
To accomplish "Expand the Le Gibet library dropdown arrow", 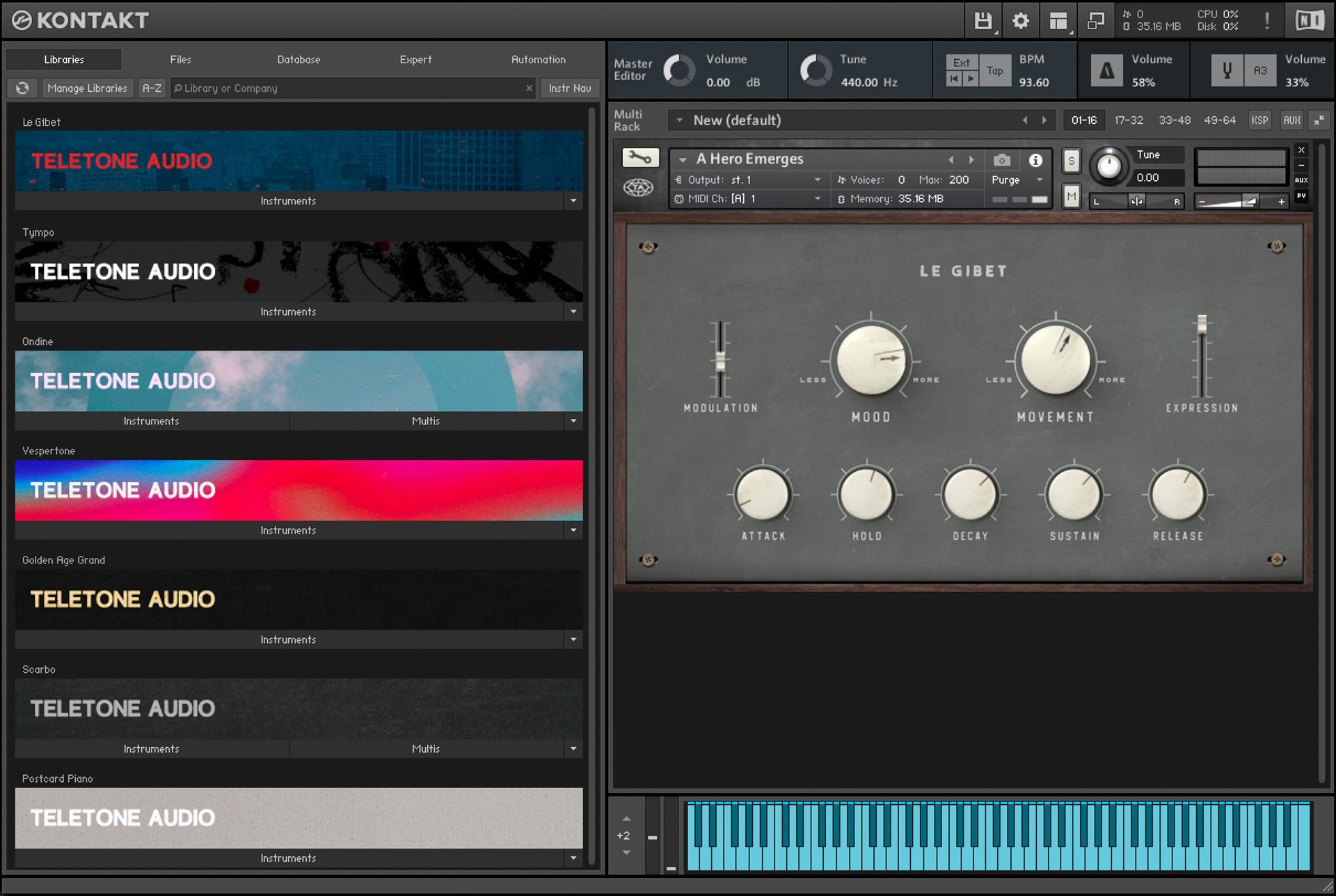I will [573, 201].
